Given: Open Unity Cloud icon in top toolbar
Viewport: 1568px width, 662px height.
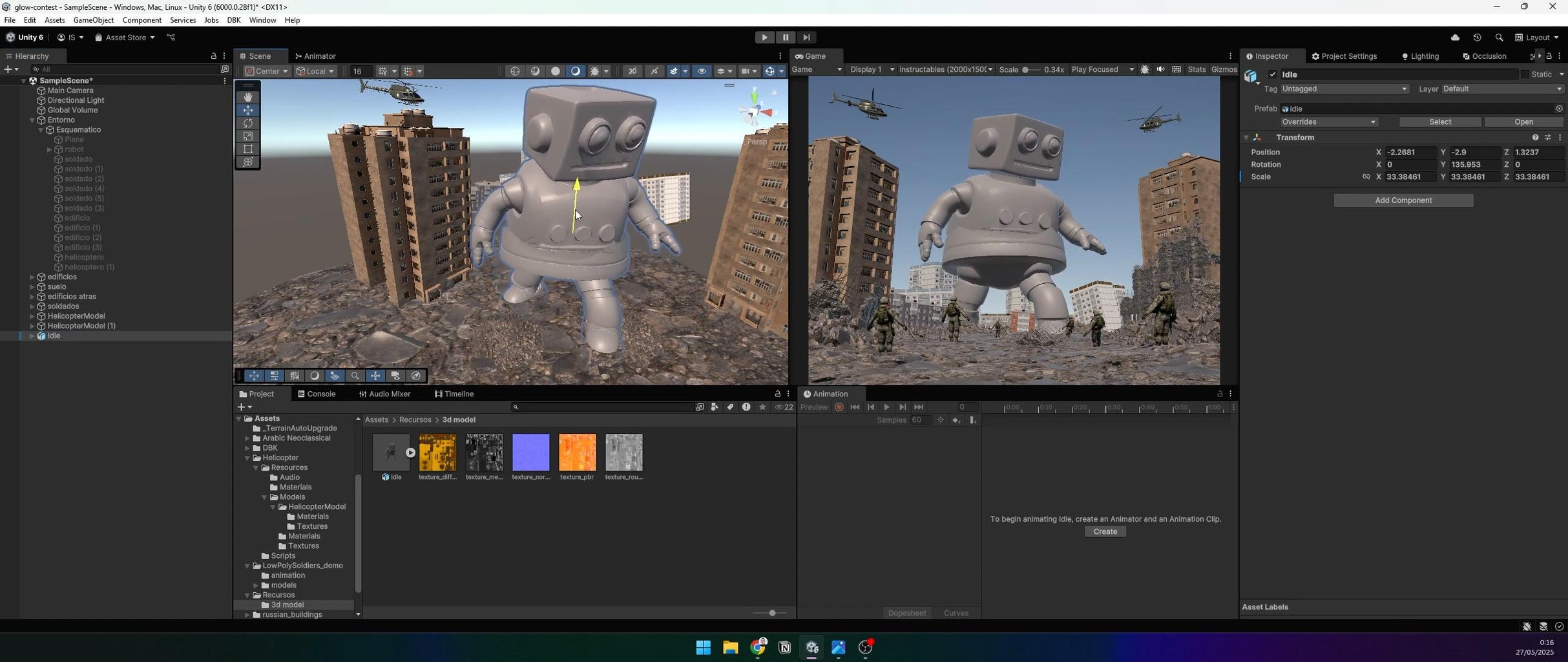Looking at the screenshot, I should click(x=1455, y=37).
